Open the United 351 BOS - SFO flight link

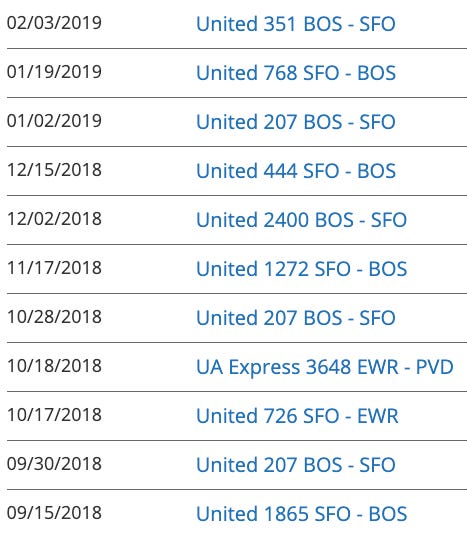(296, 24)
